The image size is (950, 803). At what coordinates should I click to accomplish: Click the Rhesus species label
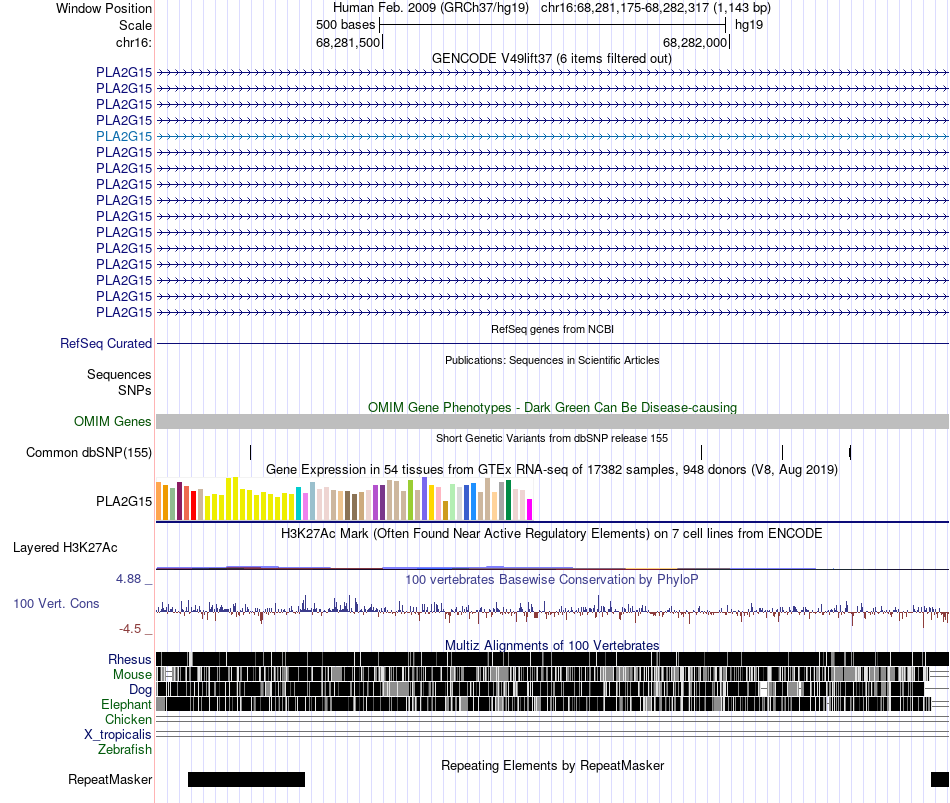click(129, 659)
